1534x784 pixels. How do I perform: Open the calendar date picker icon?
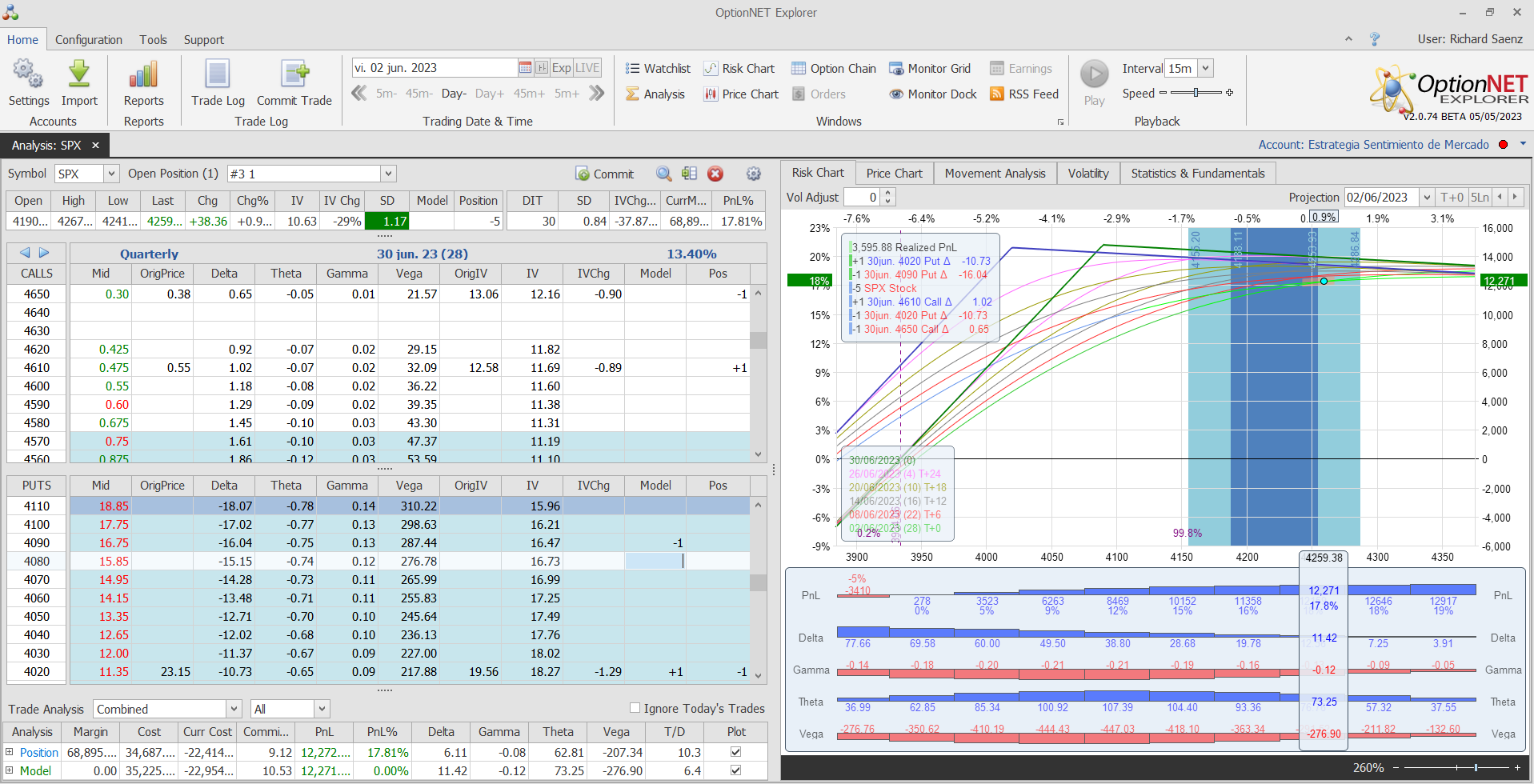pyautogui.click(x=525, y=68)
